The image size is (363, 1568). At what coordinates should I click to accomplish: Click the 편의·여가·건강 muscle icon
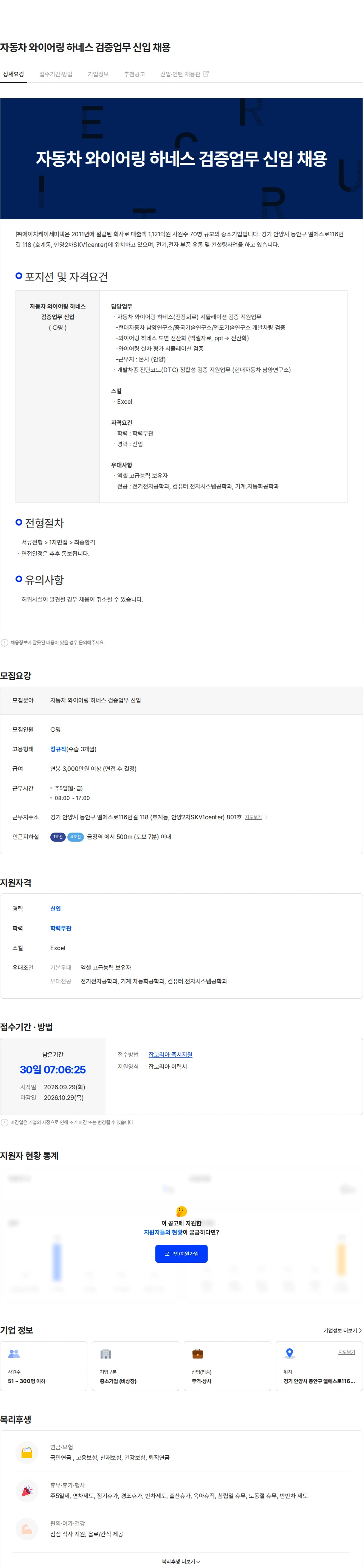pos(27,1528)
